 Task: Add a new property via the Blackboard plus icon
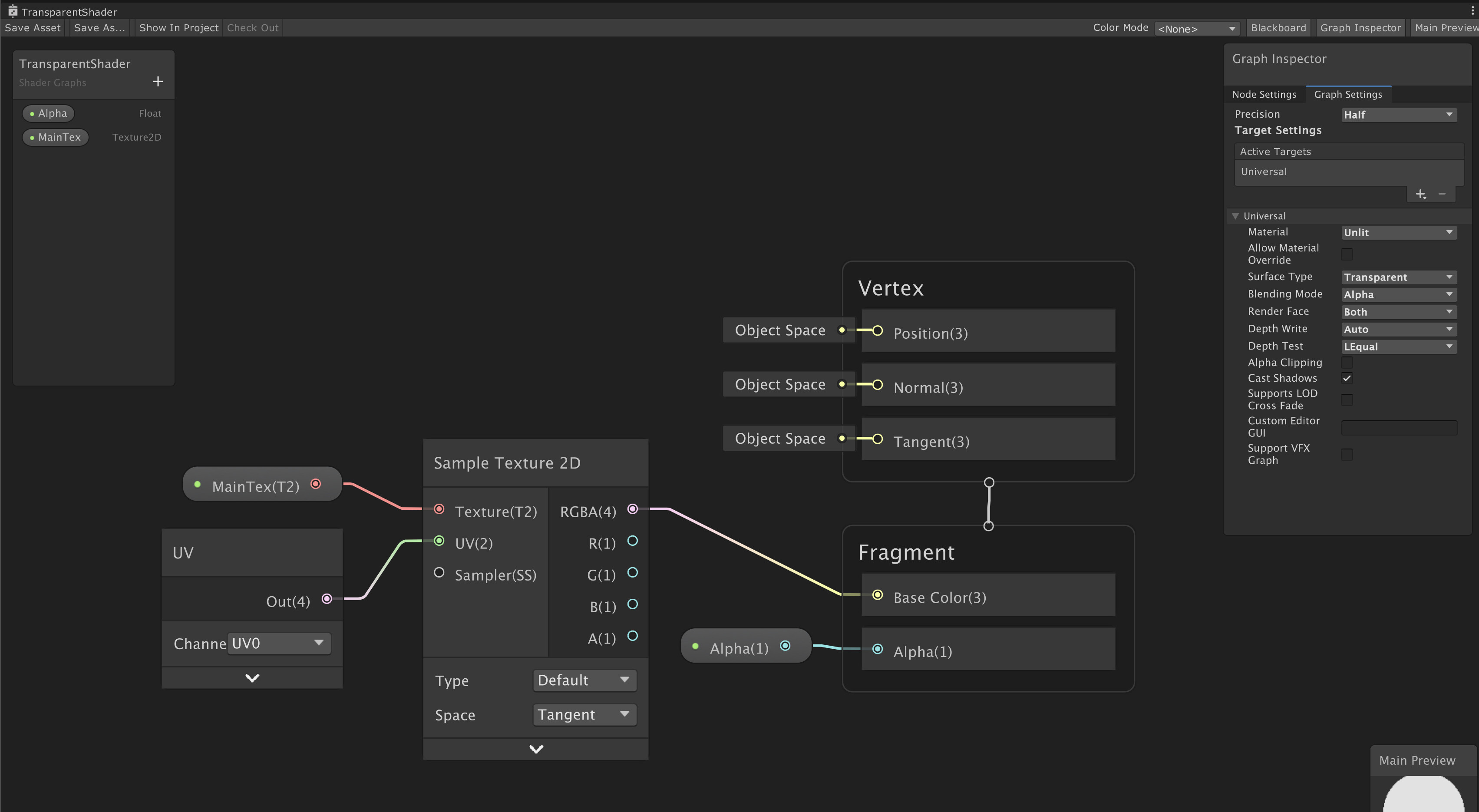click(x=158, y=82)
